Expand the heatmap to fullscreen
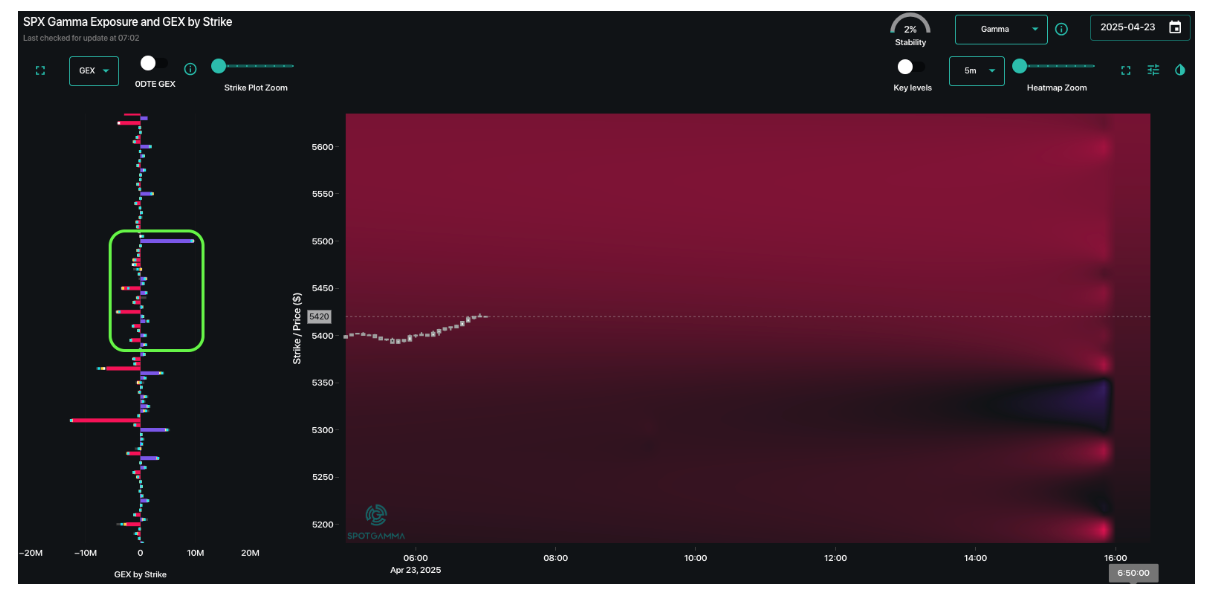1207x595 pixels. [1126, 71]
